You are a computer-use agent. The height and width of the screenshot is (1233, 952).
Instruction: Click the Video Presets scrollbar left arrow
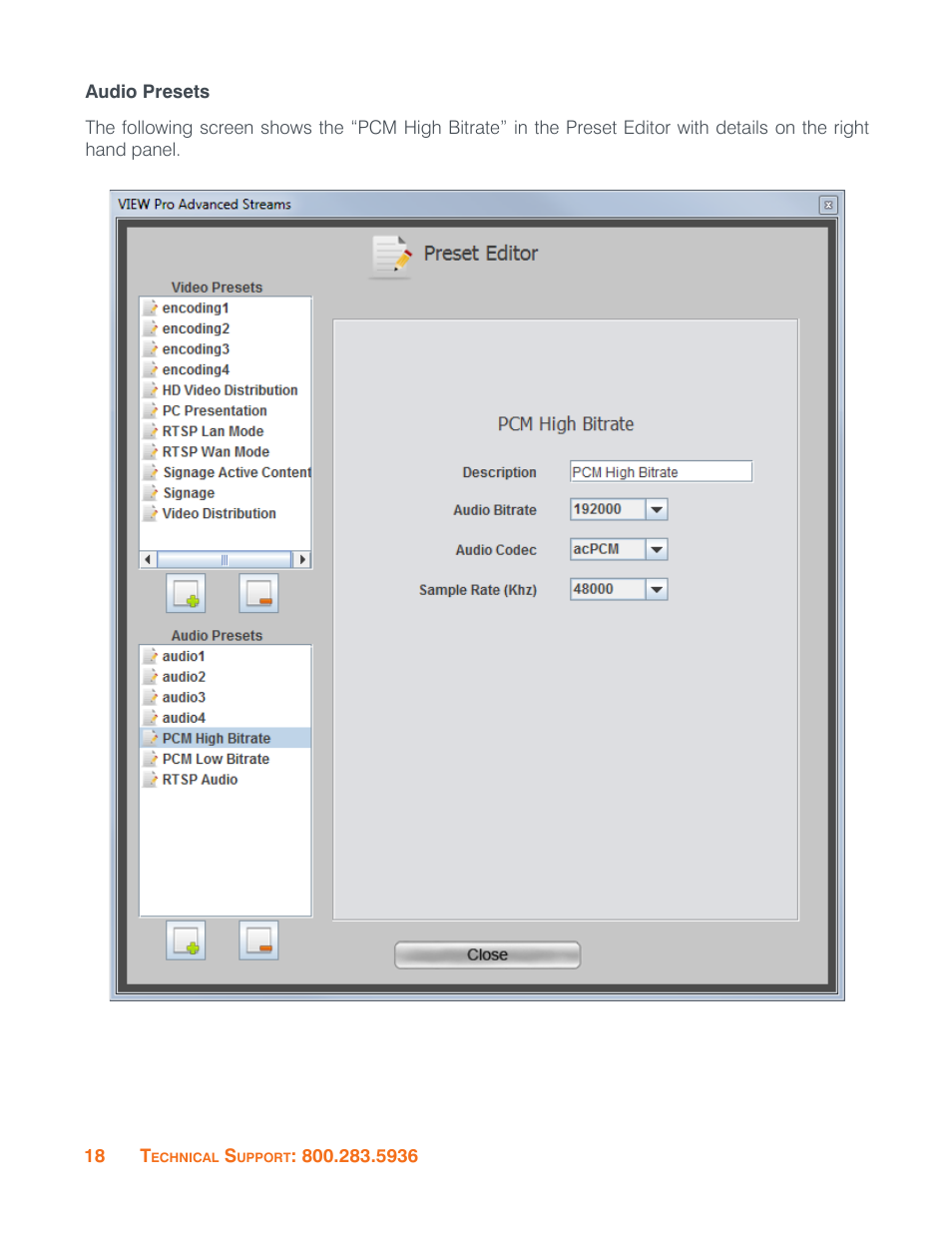[149, 559]
